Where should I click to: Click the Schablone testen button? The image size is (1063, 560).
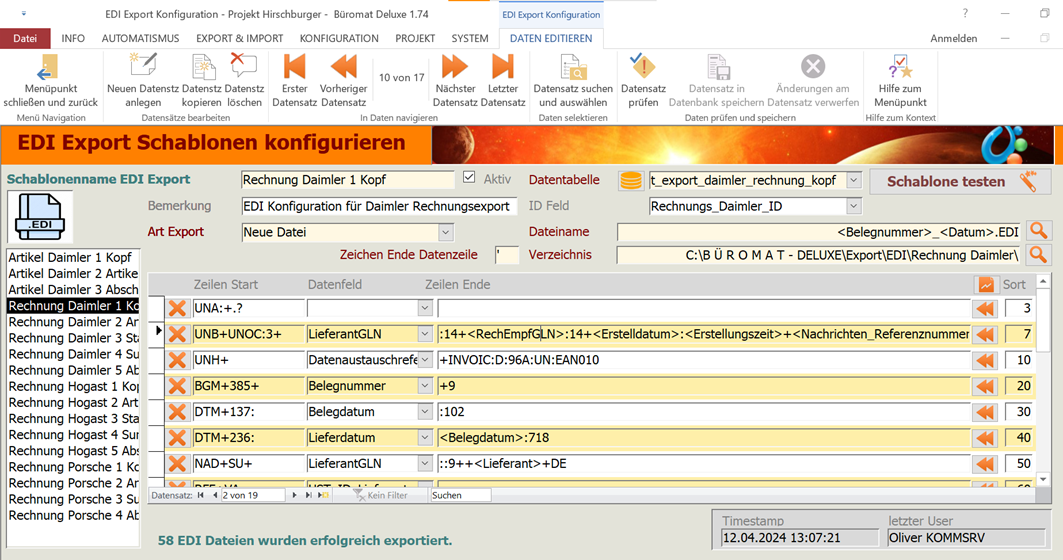[x=960, y=181]
